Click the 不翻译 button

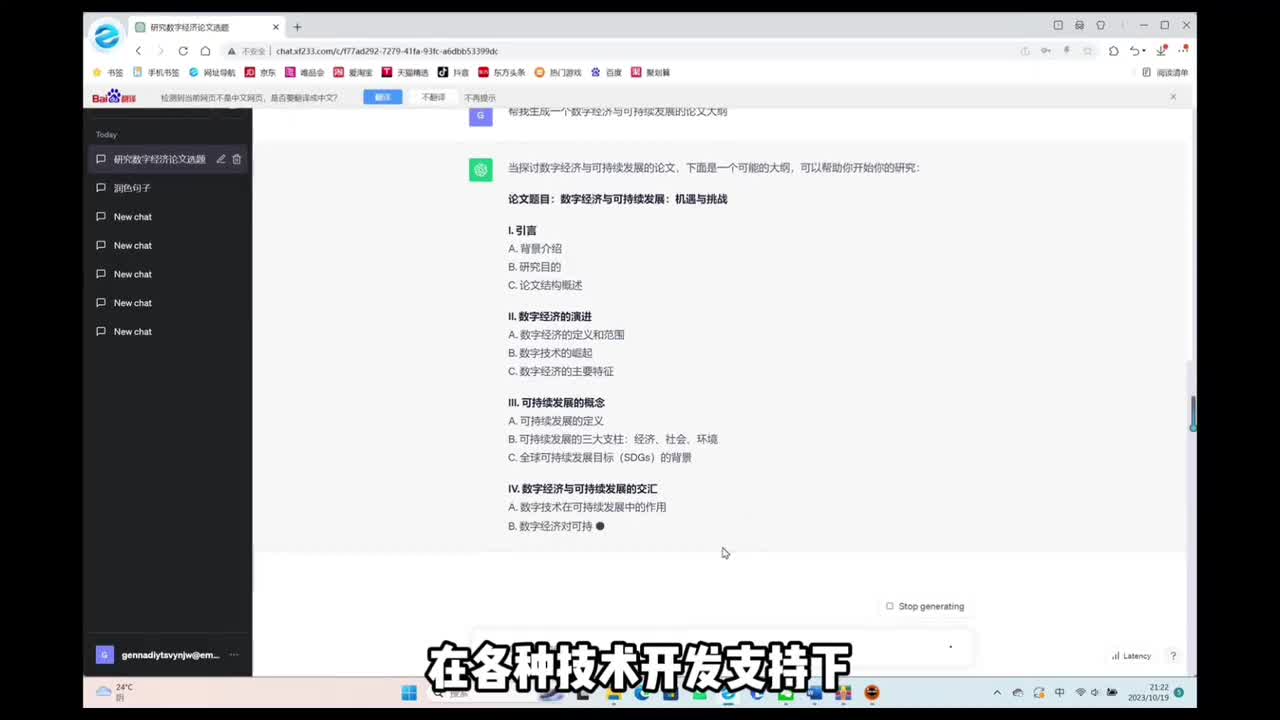click(x=433, y=97)
